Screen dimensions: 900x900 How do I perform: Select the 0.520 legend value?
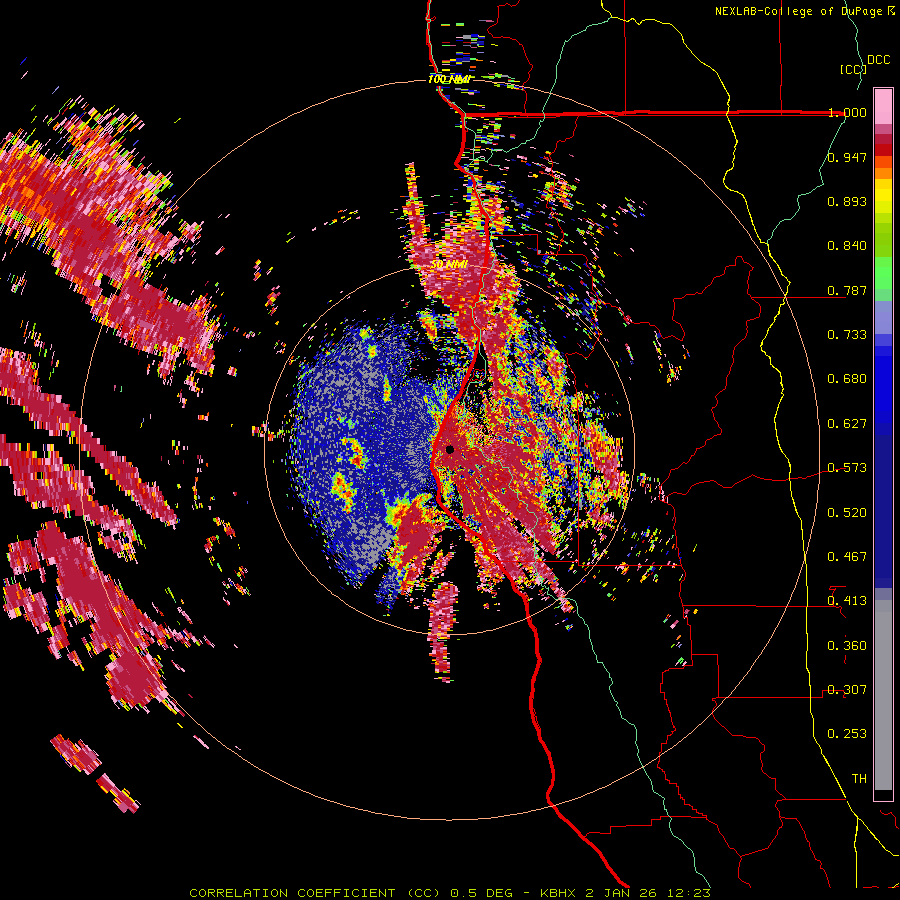coord(847,512)
